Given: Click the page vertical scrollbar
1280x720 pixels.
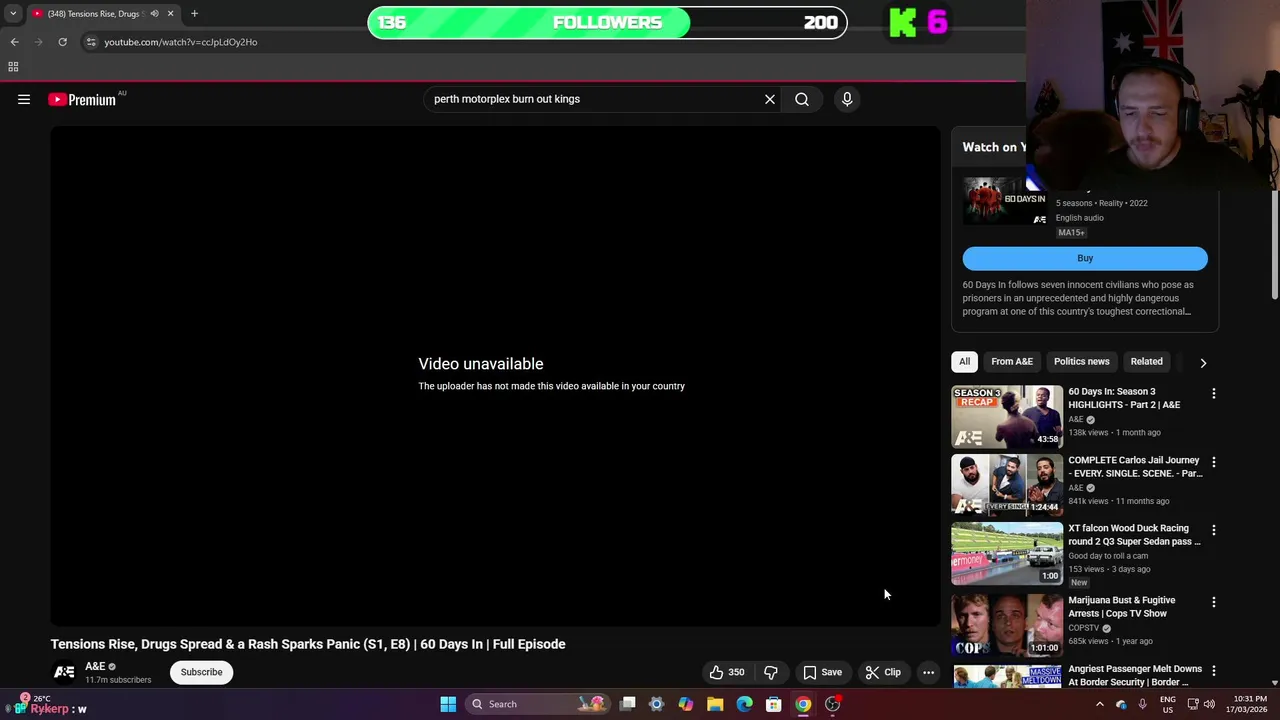Looking at the screenshot, I should 1274,245.
